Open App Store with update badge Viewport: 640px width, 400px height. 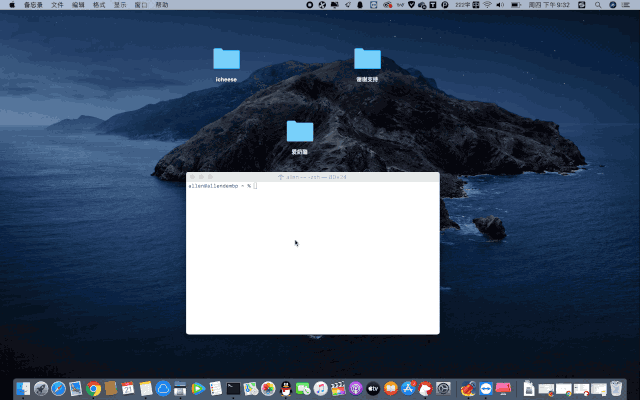408,389
